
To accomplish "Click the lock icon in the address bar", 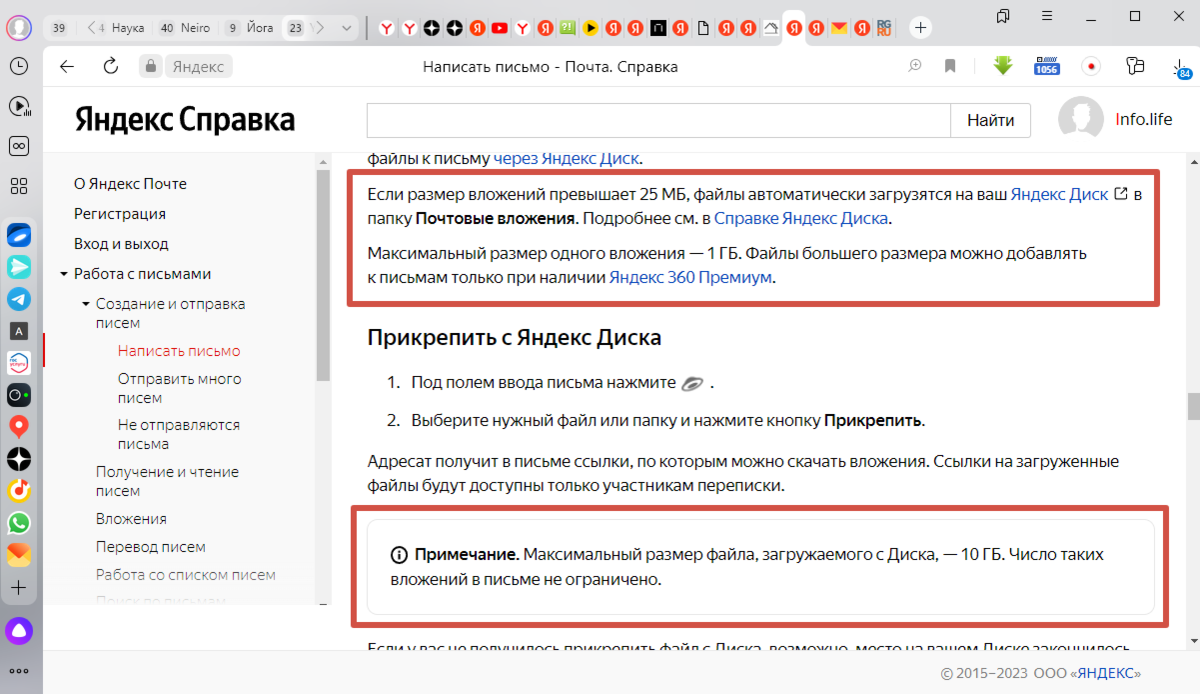I will coord(151,67).
